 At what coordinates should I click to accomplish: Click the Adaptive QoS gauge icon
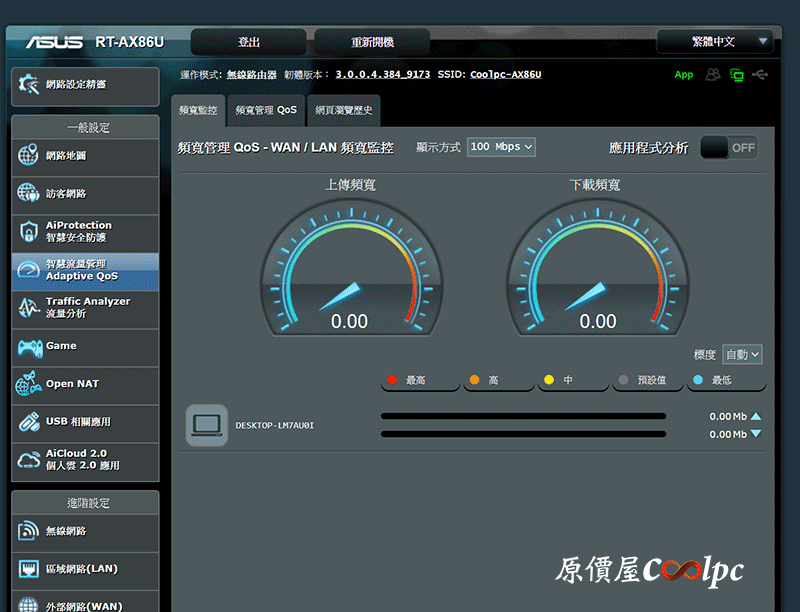(x=28, y=270)
